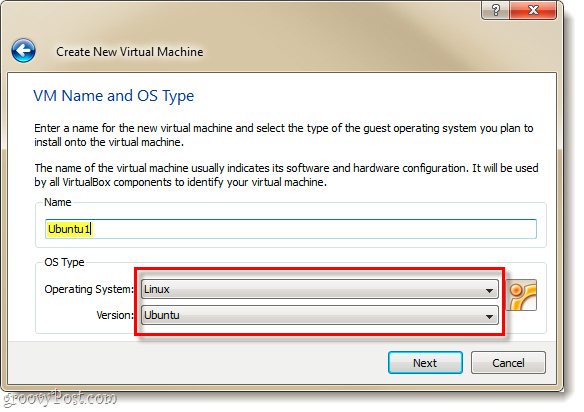Click the VM Name and OS Type heading
Screen dimensions: 584x412
coord(114,96)
